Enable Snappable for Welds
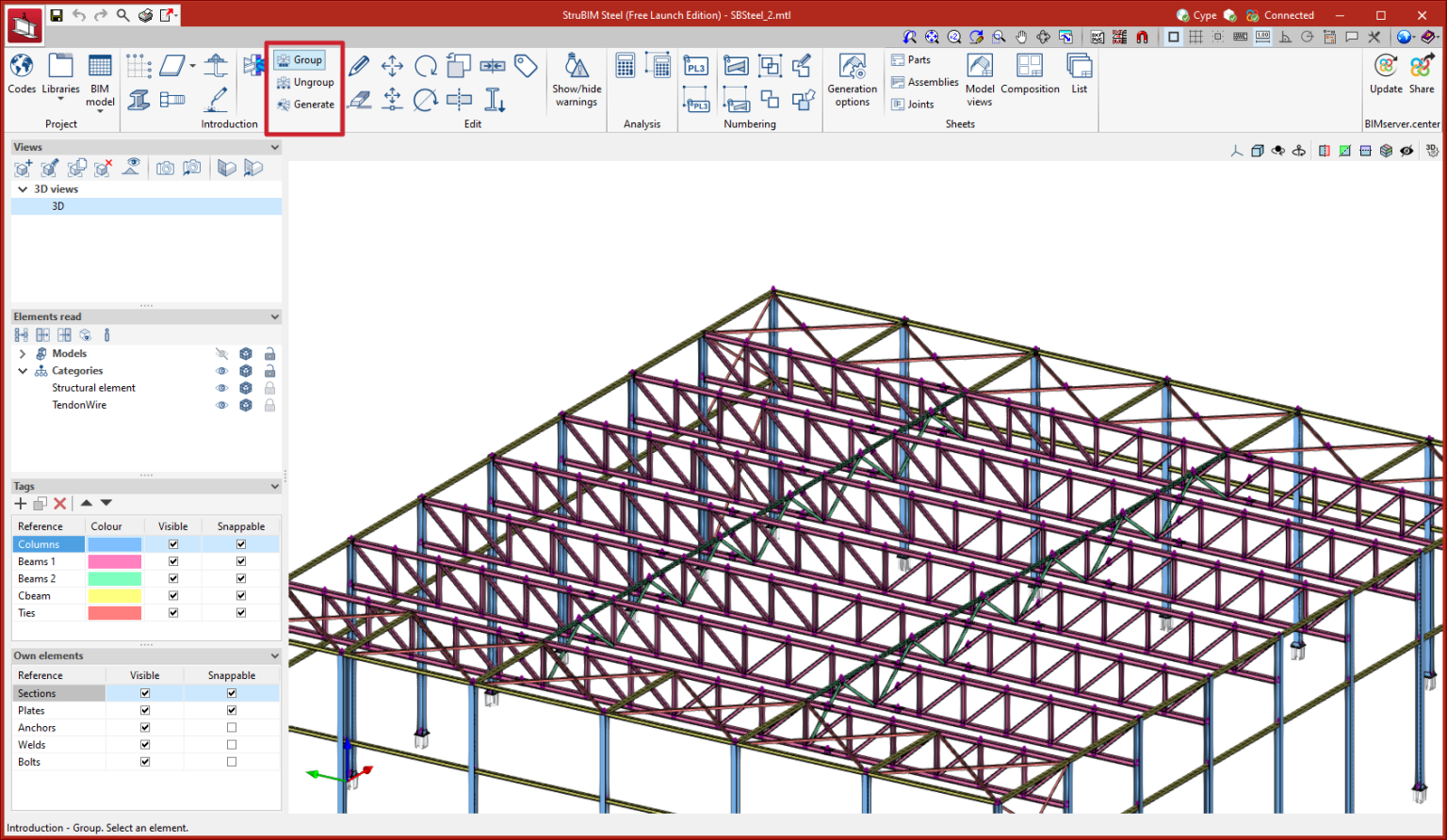Image resolution: width=1447 pixels, height=840 pixels. coord(232,745)
